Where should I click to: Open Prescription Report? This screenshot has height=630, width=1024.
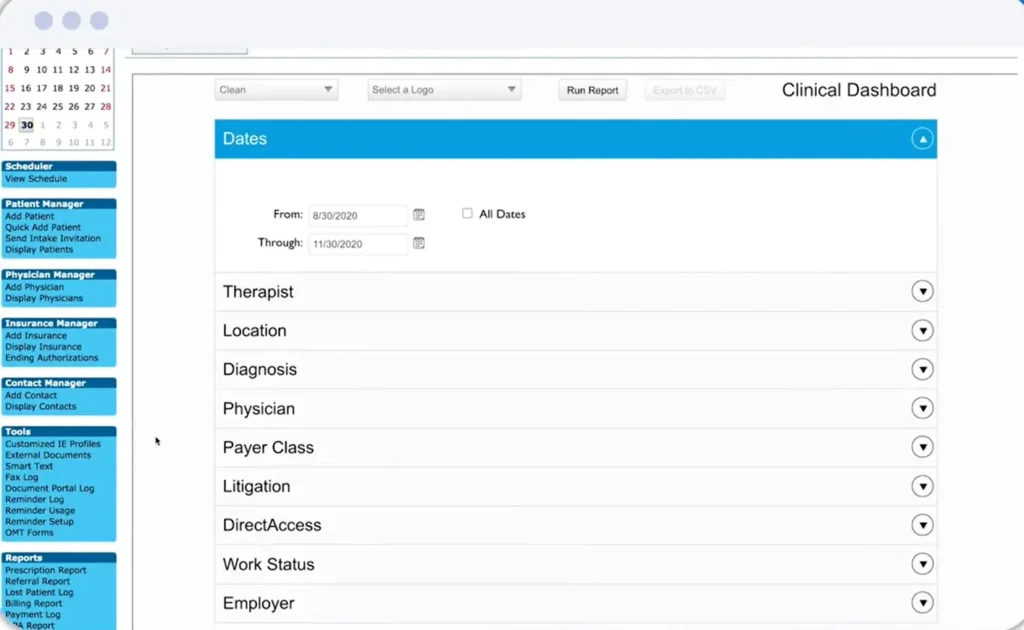[46, 570]
